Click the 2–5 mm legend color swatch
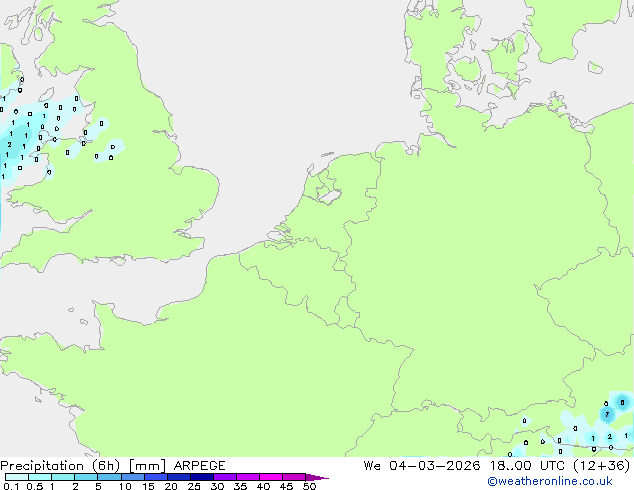This screenshot has height=490, width=634. [x=86, y=477]
